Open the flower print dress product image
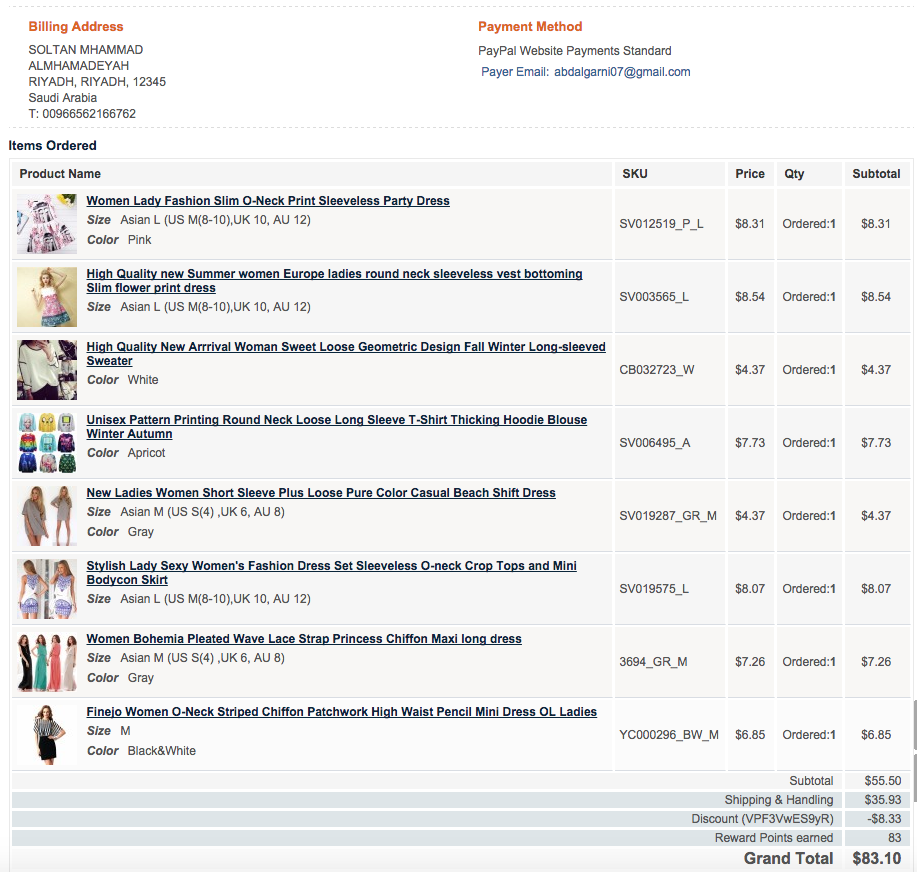917x872 pixels. [47, 297]
